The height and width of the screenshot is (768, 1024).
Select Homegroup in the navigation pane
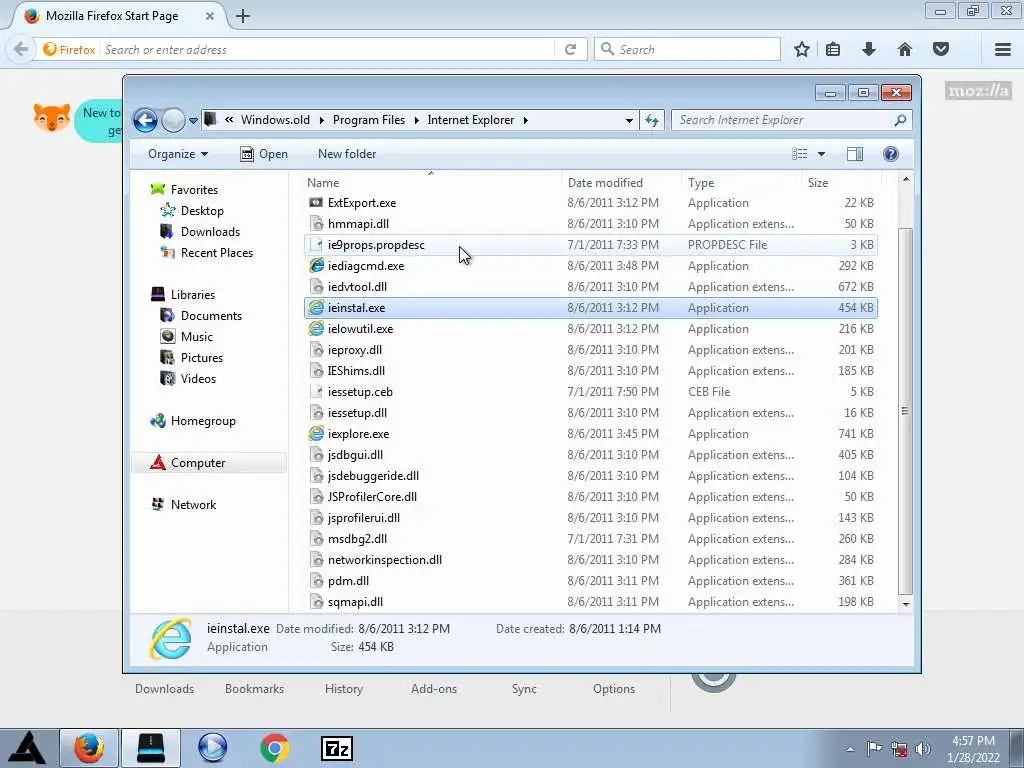(202, 421)
